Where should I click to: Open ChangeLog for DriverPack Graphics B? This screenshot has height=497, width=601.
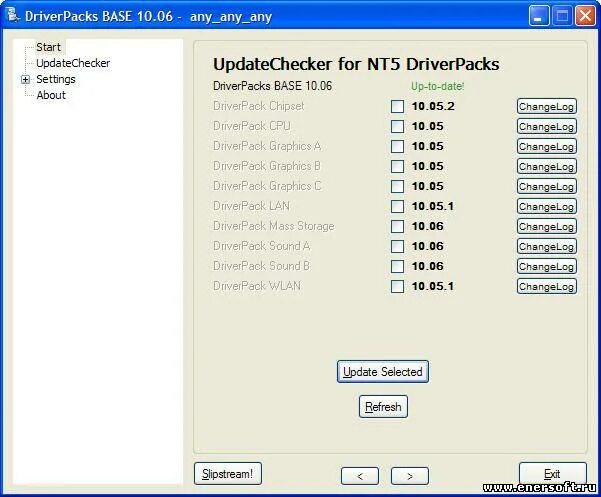(547, 166)
